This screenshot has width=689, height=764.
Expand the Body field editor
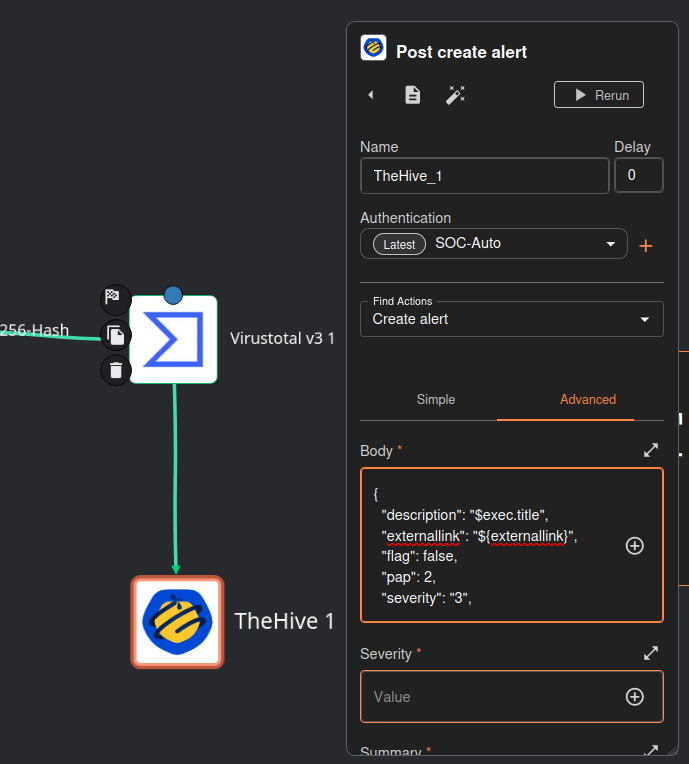click(x=651, y=451)
